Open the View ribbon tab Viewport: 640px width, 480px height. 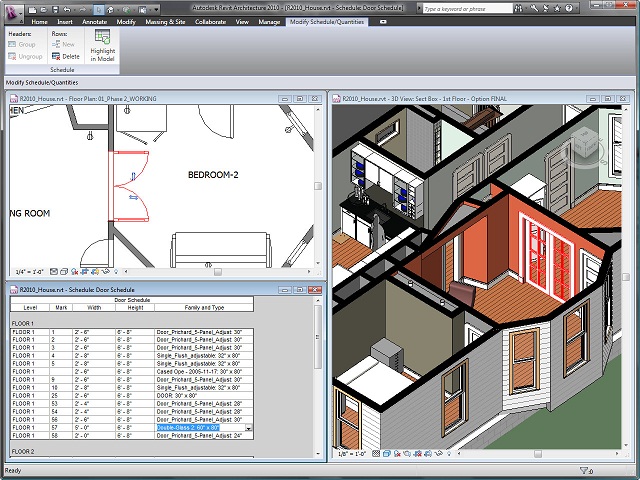242,22
